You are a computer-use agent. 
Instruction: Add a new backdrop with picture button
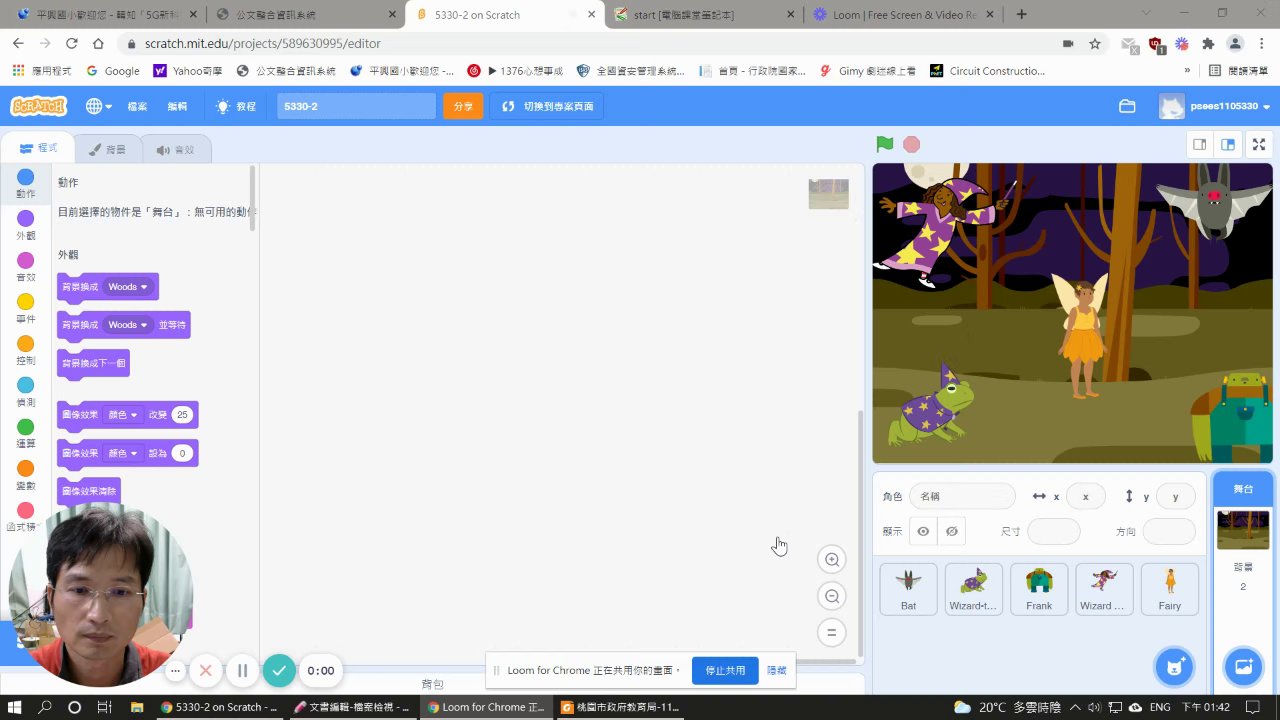click(x=1243, y=667)
